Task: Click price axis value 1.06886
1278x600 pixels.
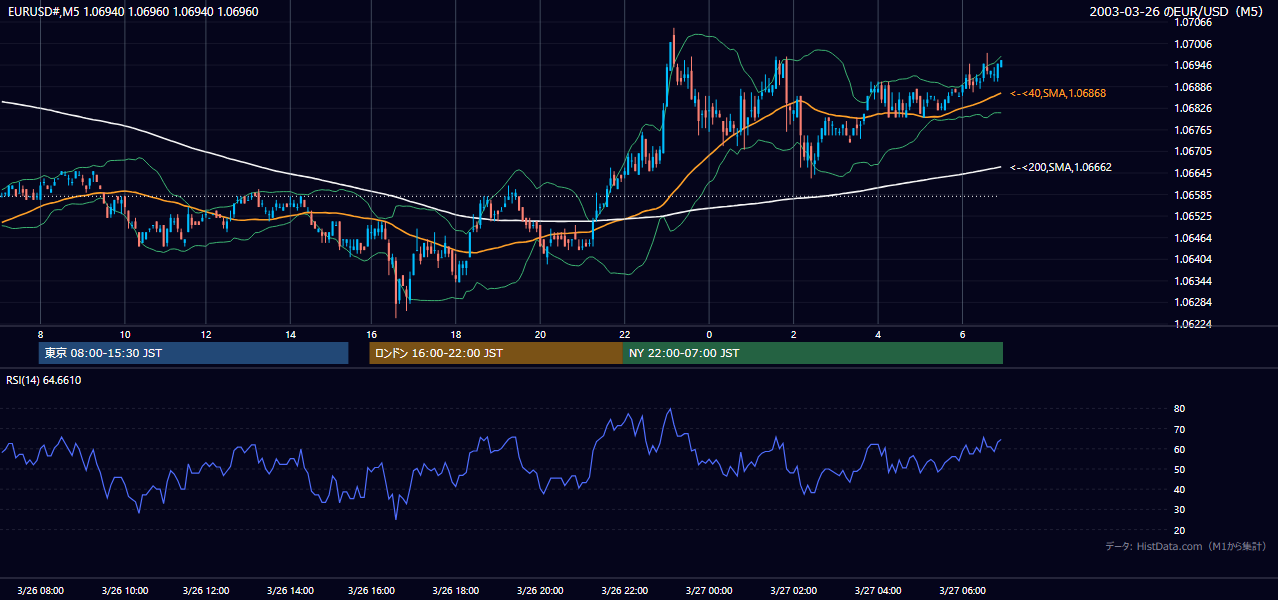Action: coord(1194,87)
